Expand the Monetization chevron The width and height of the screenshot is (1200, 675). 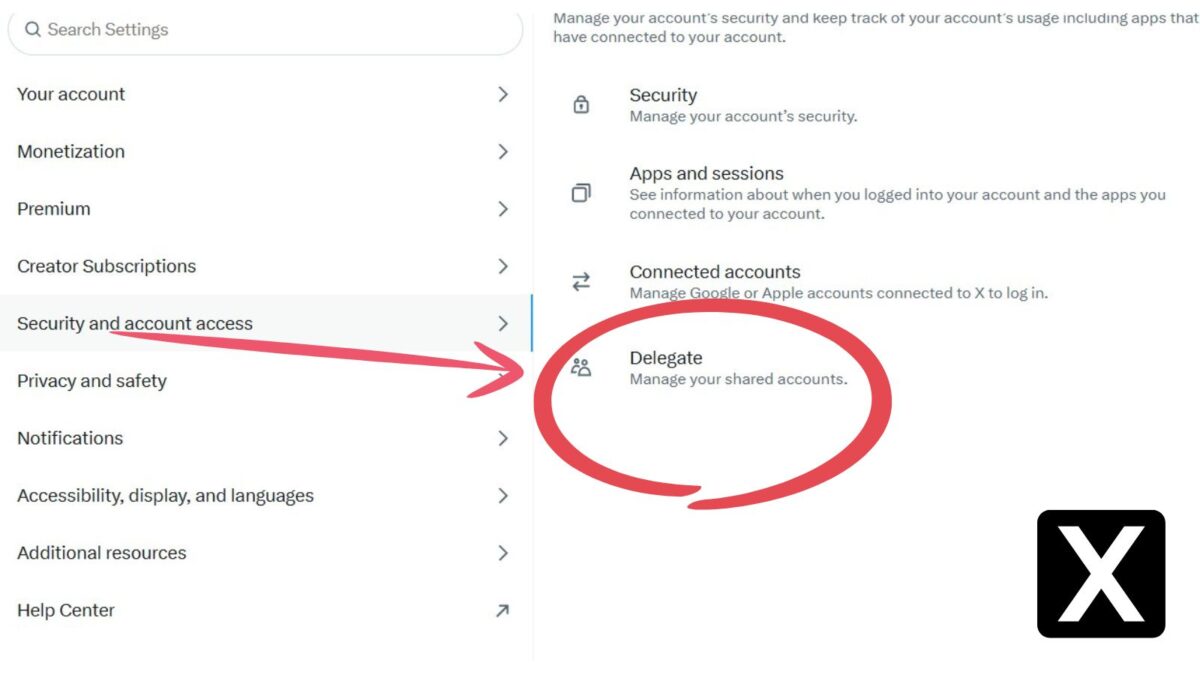click(x=503, y=152)
